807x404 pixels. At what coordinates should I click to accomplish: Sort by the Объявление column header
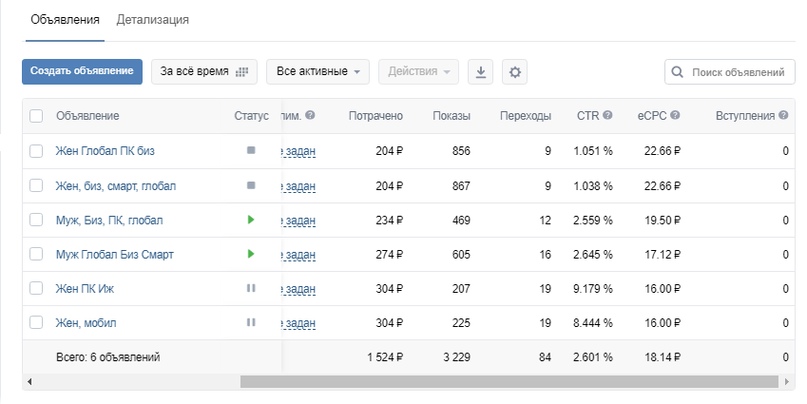87,116
